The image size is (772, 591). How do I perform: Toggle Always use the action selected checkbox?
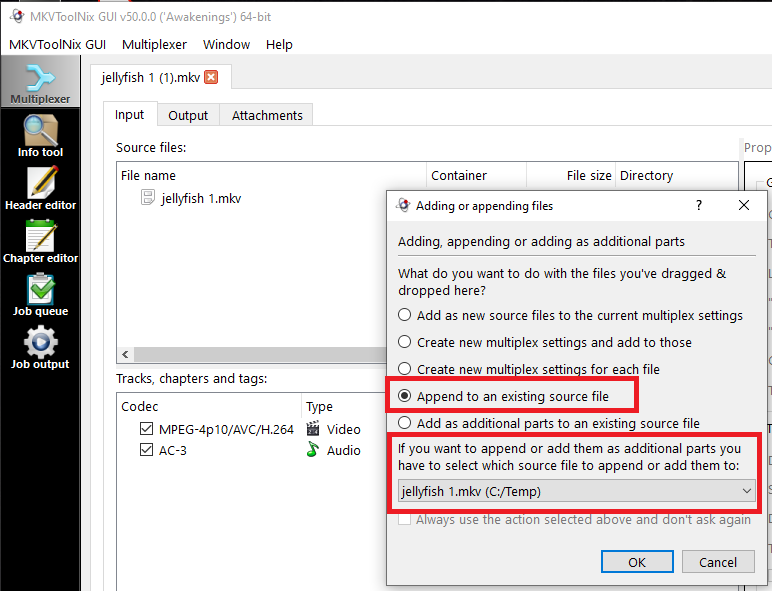point(405,519)
